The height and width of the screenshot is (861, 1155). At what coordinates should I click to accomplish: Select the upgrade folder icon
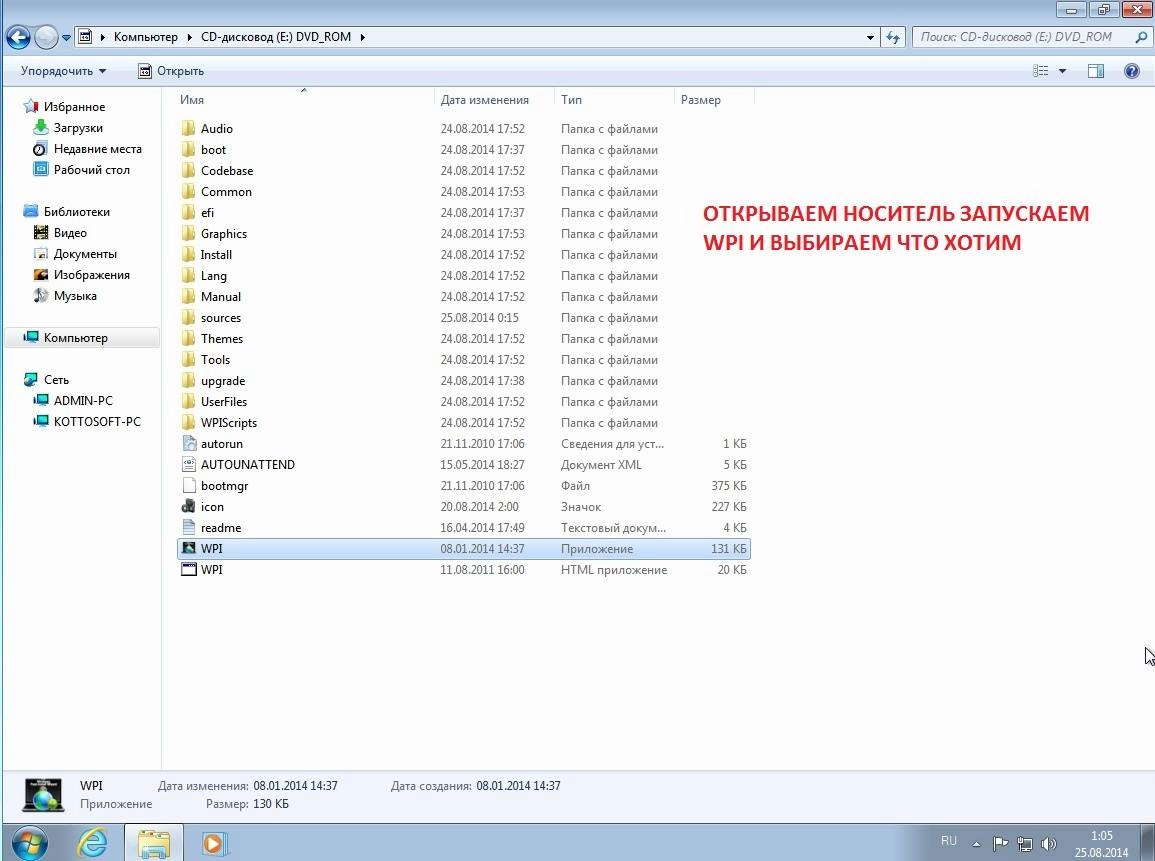pyautogui.click(x=189, y=380)
